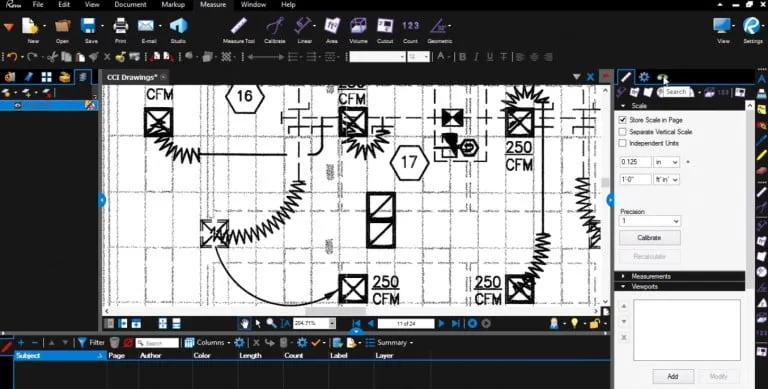Click the Add viewport button

[673, 376]
